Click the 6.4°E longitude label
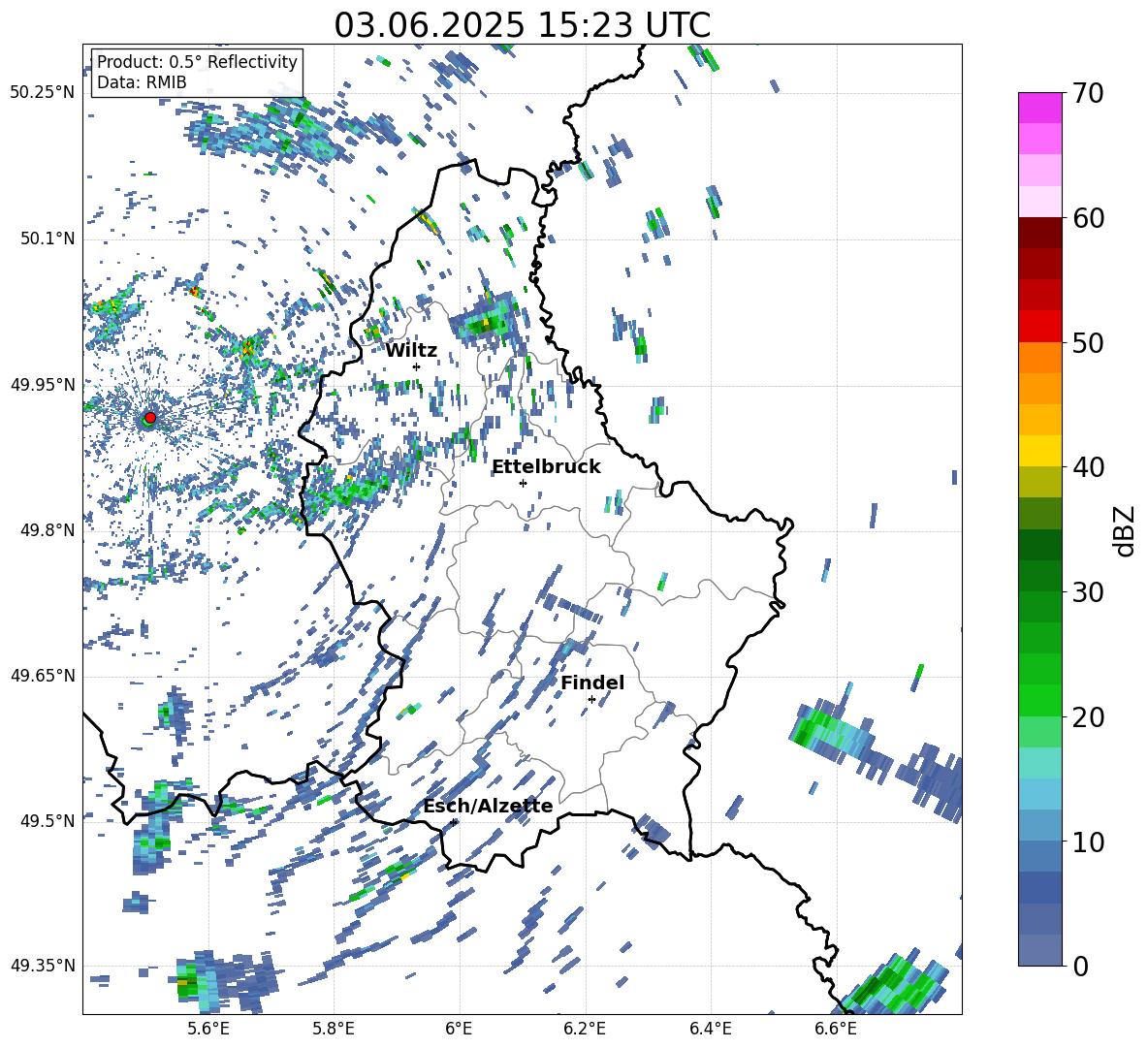Viewport: 1148px width, 1048px height. [x=710, y=1029]
